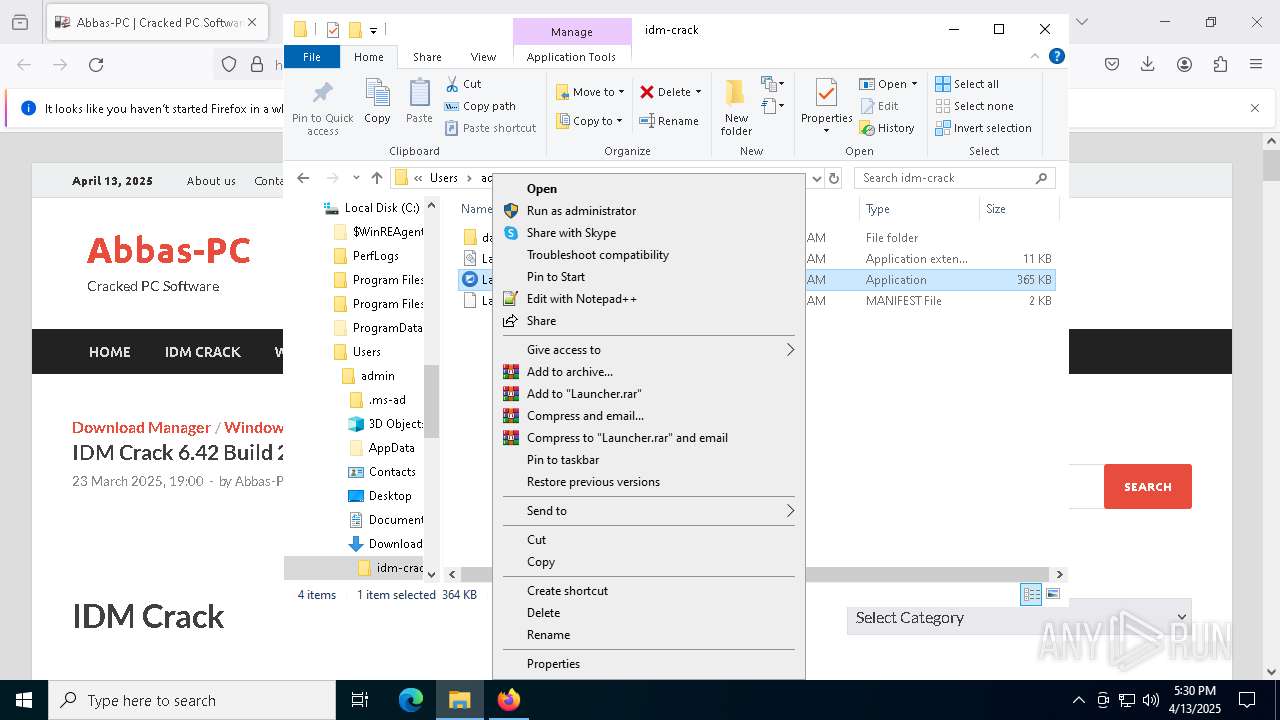Select Troubleshoot compatibility menu entry

tap(649, 255)
